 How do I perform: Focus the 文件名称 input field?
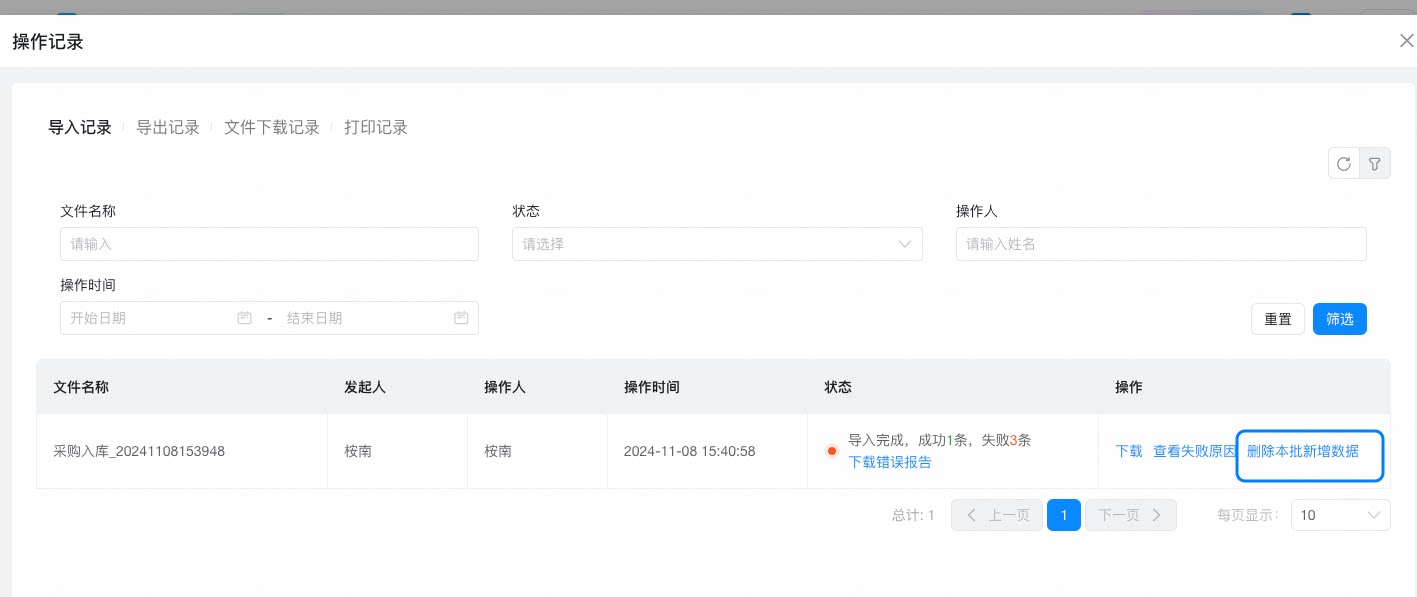coord(269,244)
